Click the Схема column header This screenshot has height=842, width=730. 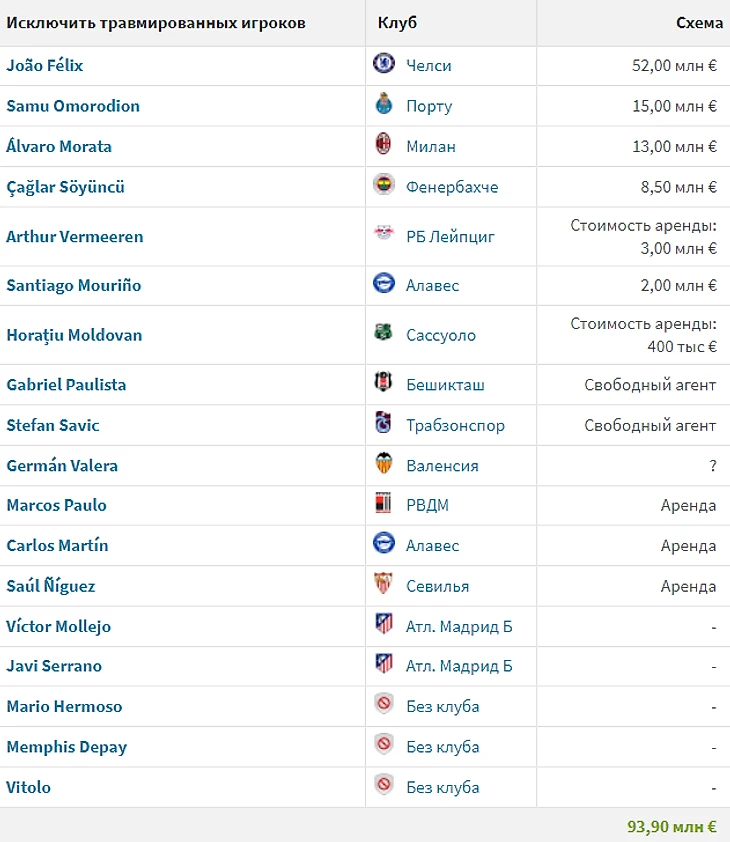(x=699, y=23)
